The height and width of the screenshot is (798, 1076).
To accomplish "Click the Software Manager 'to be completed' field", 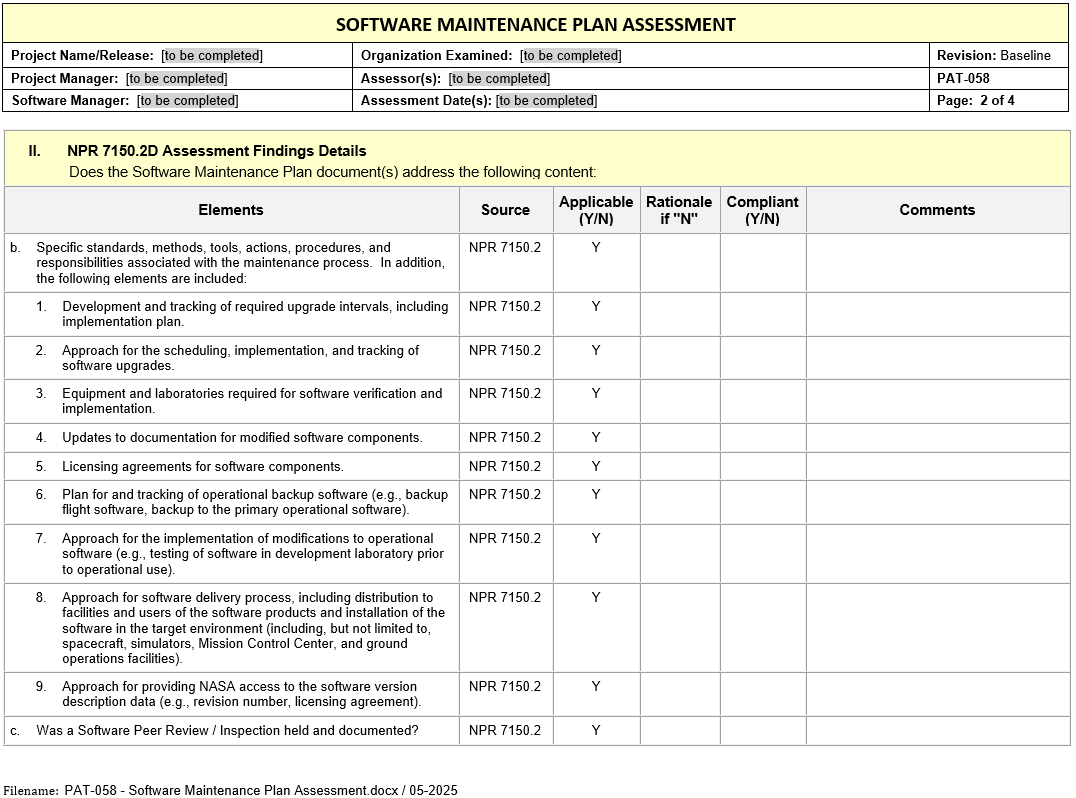I will 188,100.
